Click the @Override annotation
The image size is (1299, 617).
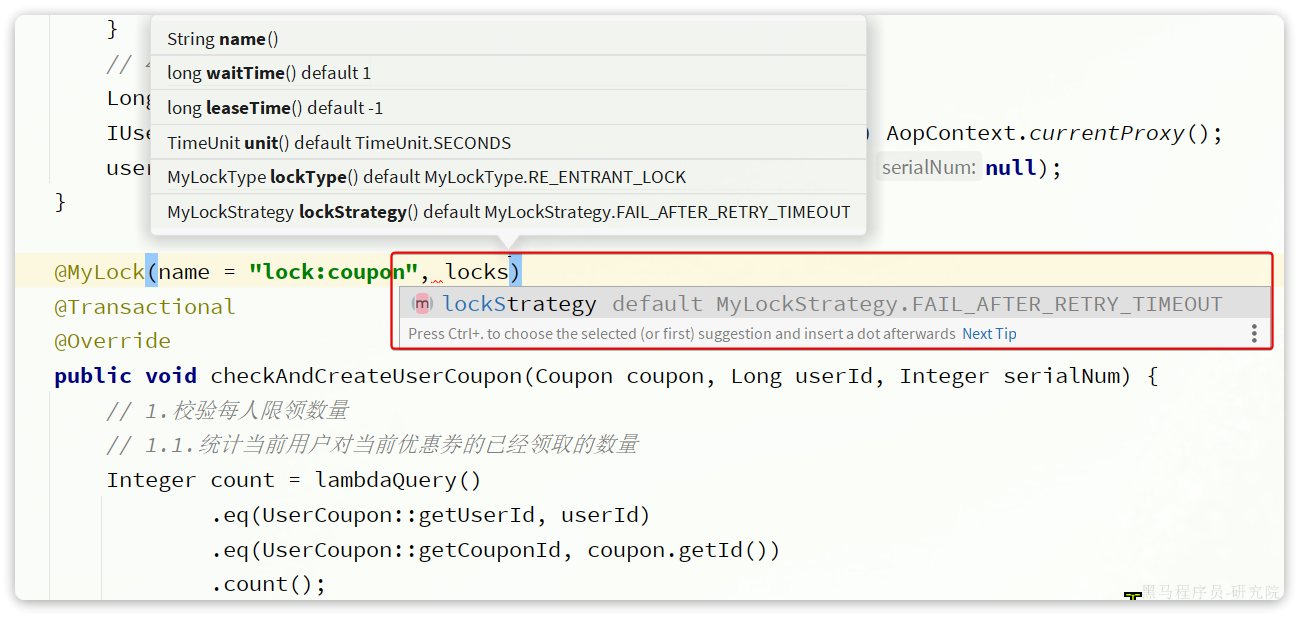(113, 341)
